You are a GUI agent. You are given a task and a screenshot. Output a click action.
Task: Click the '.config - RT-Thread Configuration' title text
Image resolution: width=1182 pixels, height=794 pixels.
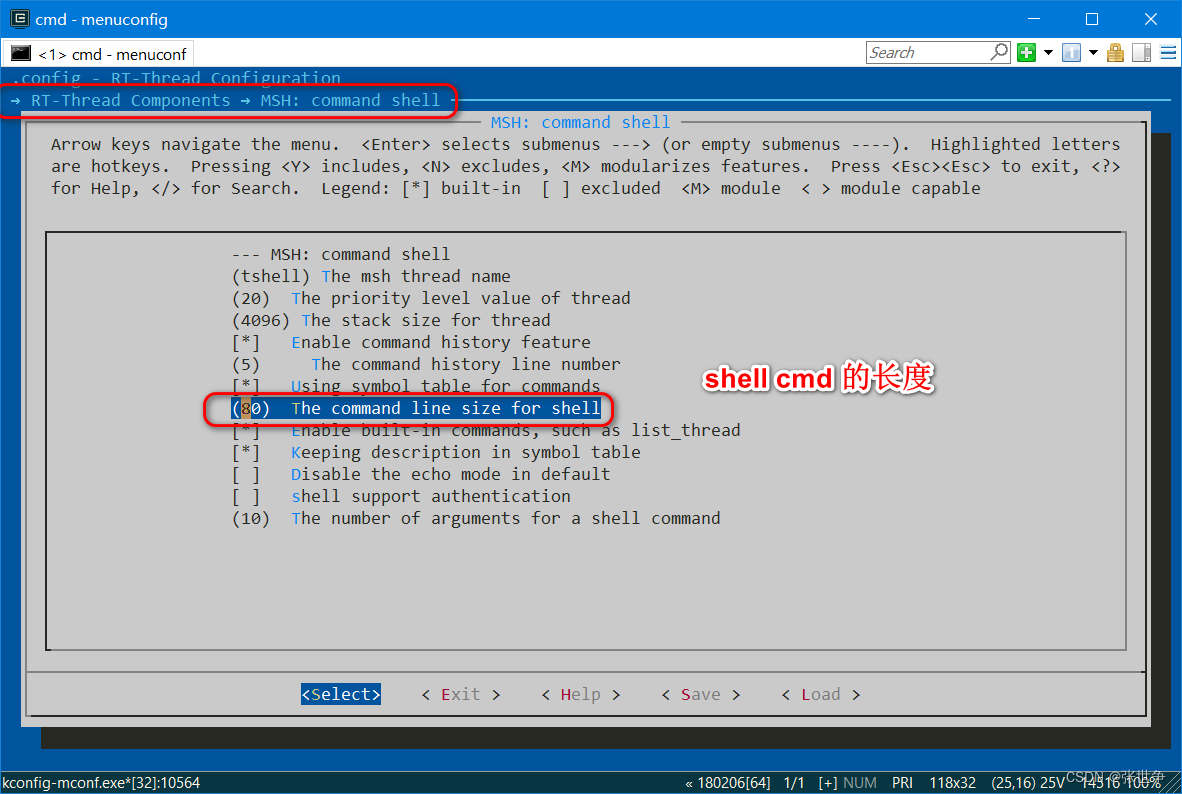coord(176,78)
